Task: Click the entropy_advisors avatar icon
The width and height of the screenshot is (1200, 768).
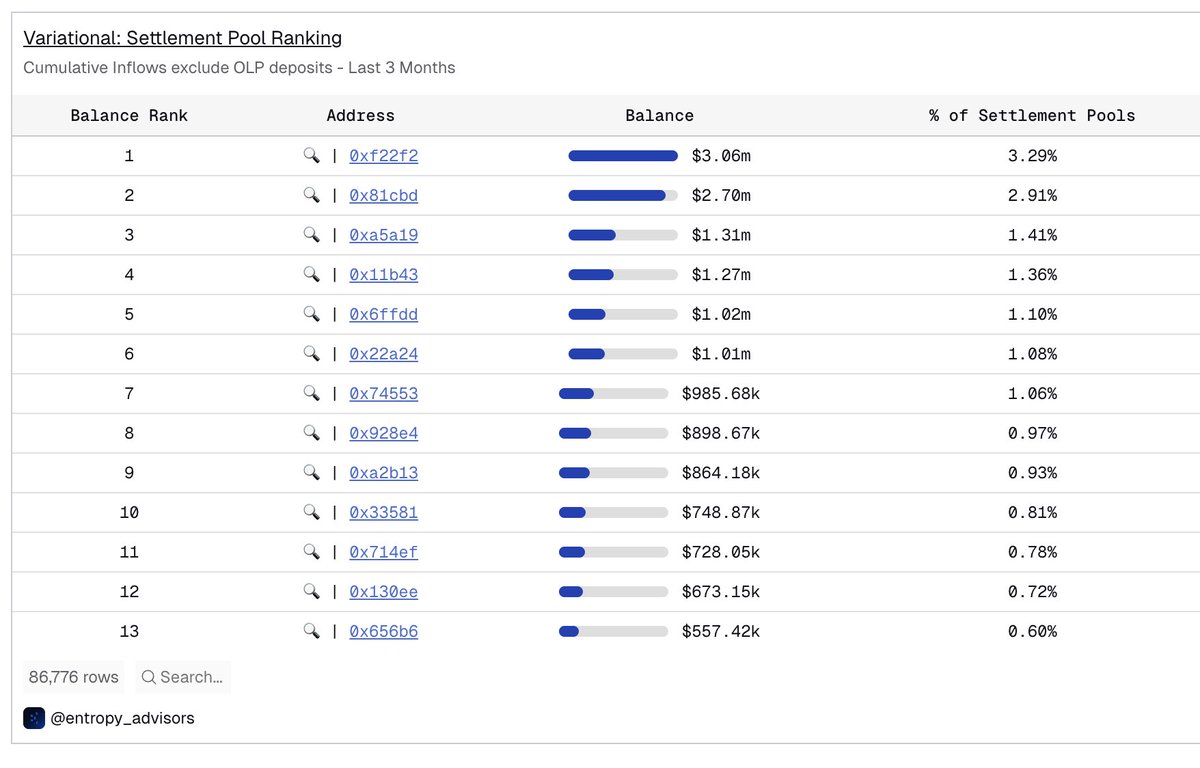Action: (34, 718)
